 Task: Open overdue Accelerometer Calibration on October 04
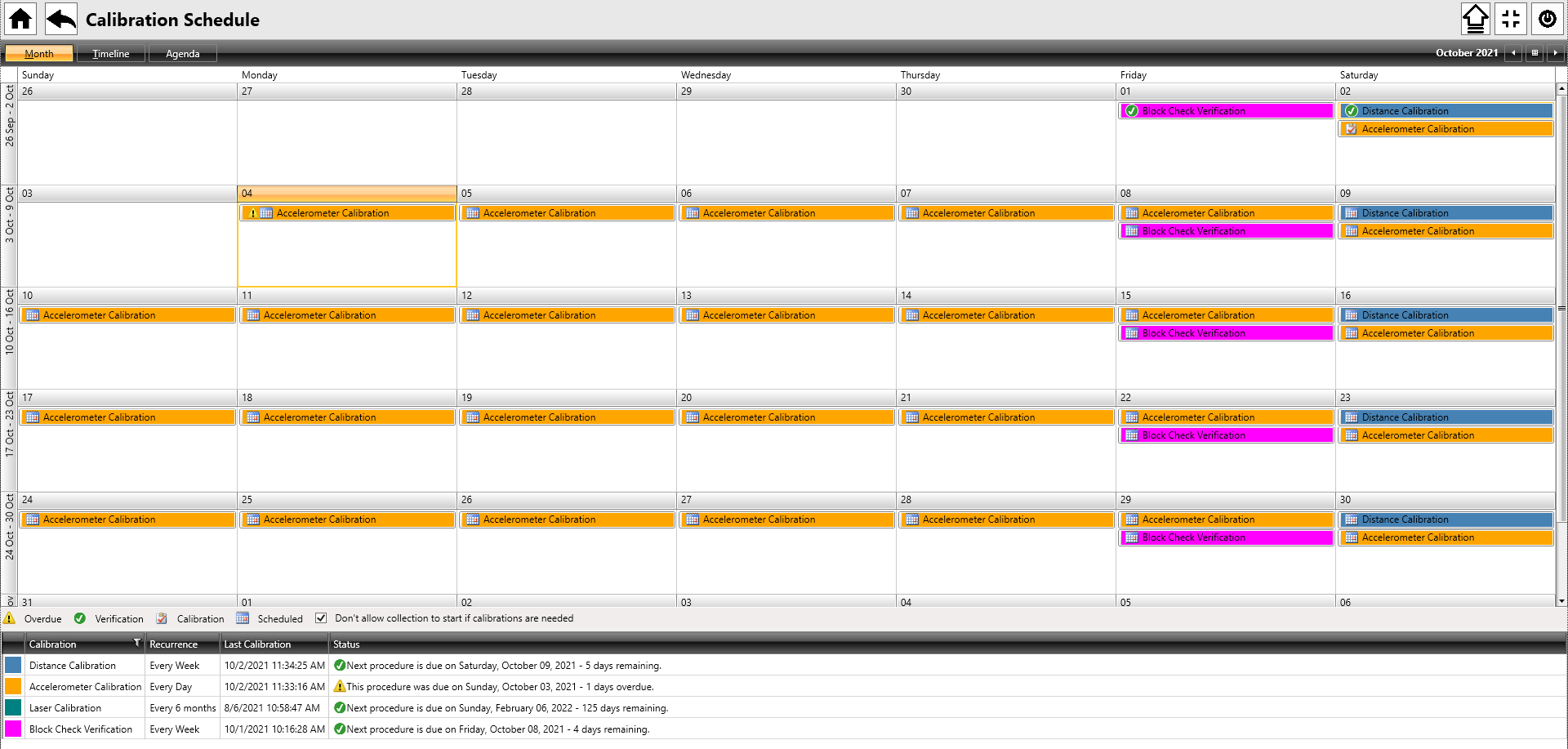[347, 213]
